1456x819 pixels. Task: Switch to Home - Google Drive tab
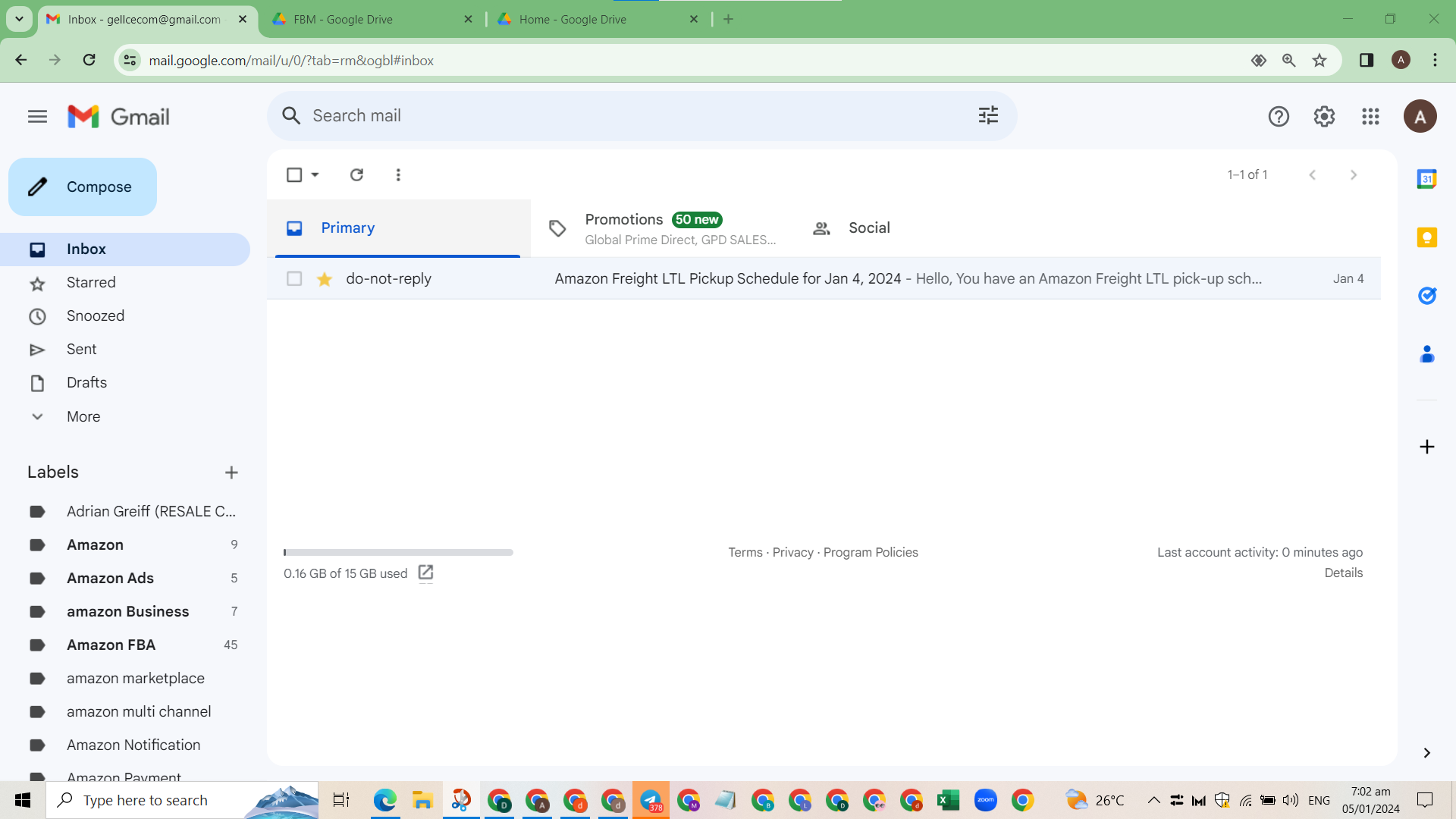pyautogui.click(x=598, y=19)
